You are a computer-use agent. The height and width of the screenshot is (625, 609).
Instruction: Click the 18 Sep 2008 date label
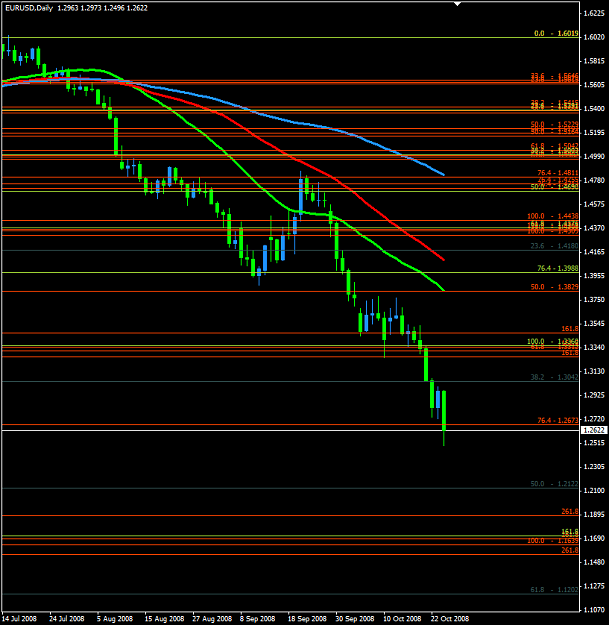click(x=307, y=619)
